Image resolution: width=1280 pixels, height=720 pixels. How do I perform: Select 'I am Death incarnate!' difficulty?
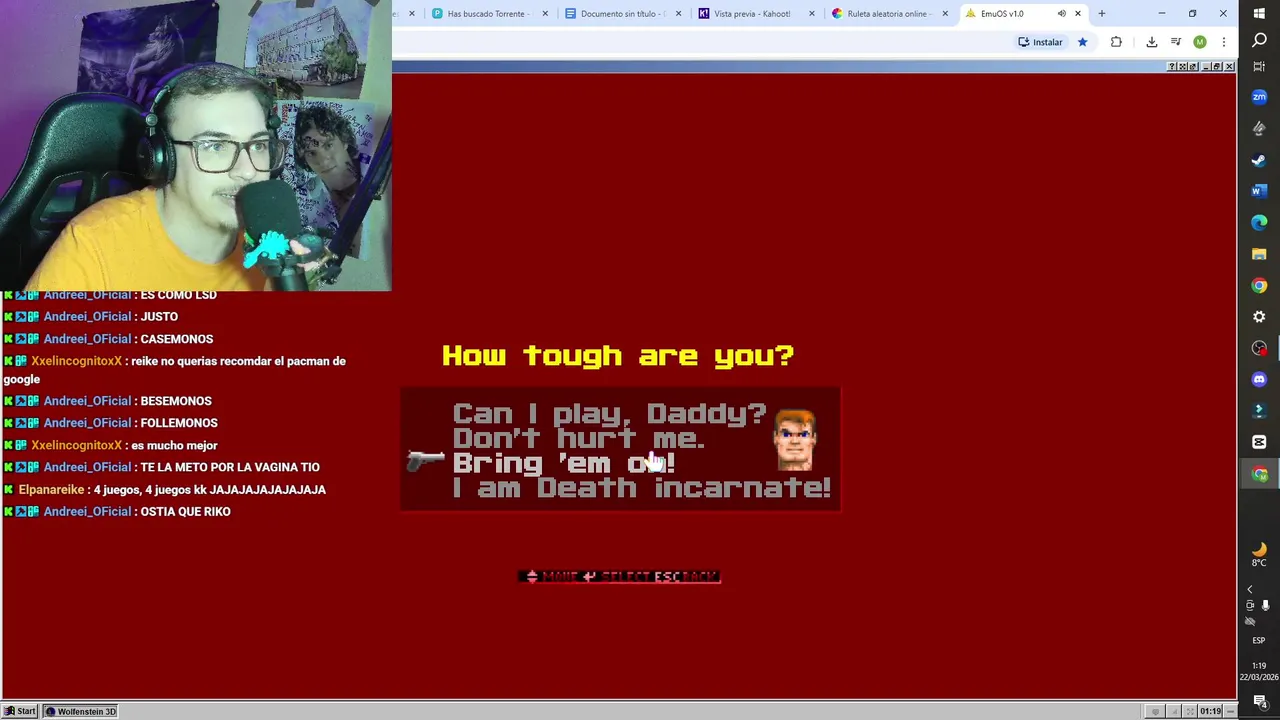pos(641,488)
